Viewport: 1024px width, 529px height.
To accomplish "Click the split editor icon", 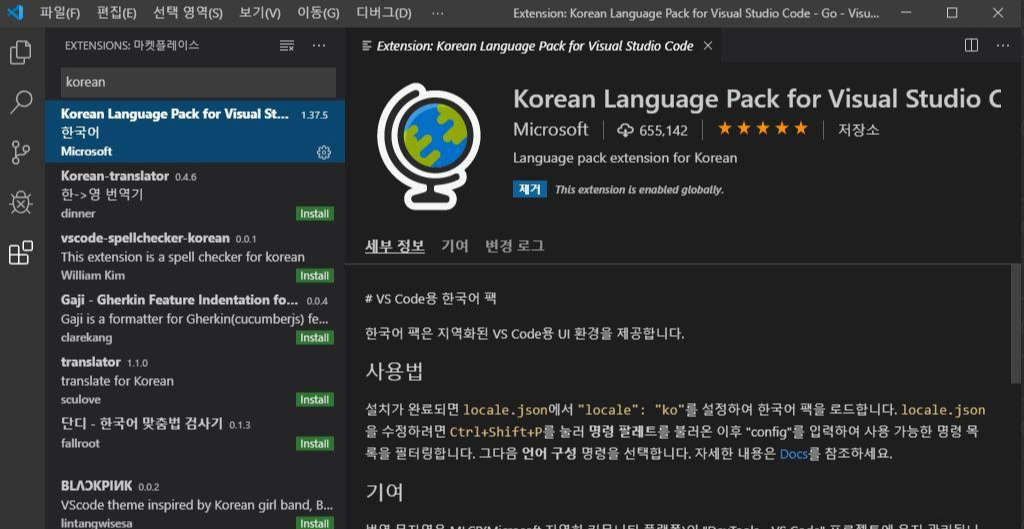I will 971,45.
